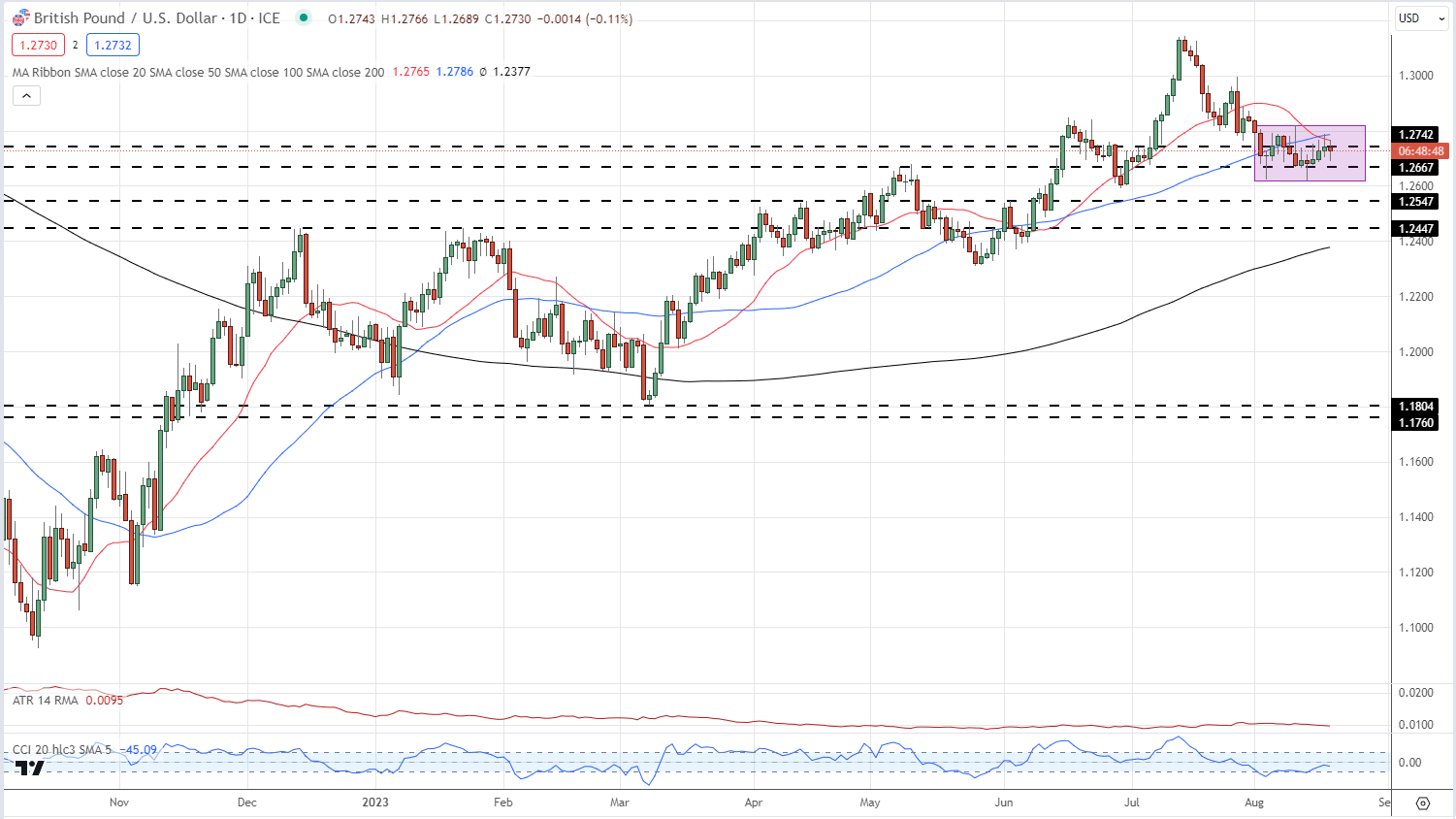Click the 1.2000 price axis label
Image resolution: width=1456 pixels, height=819 pixels.
coord(1415,352)
